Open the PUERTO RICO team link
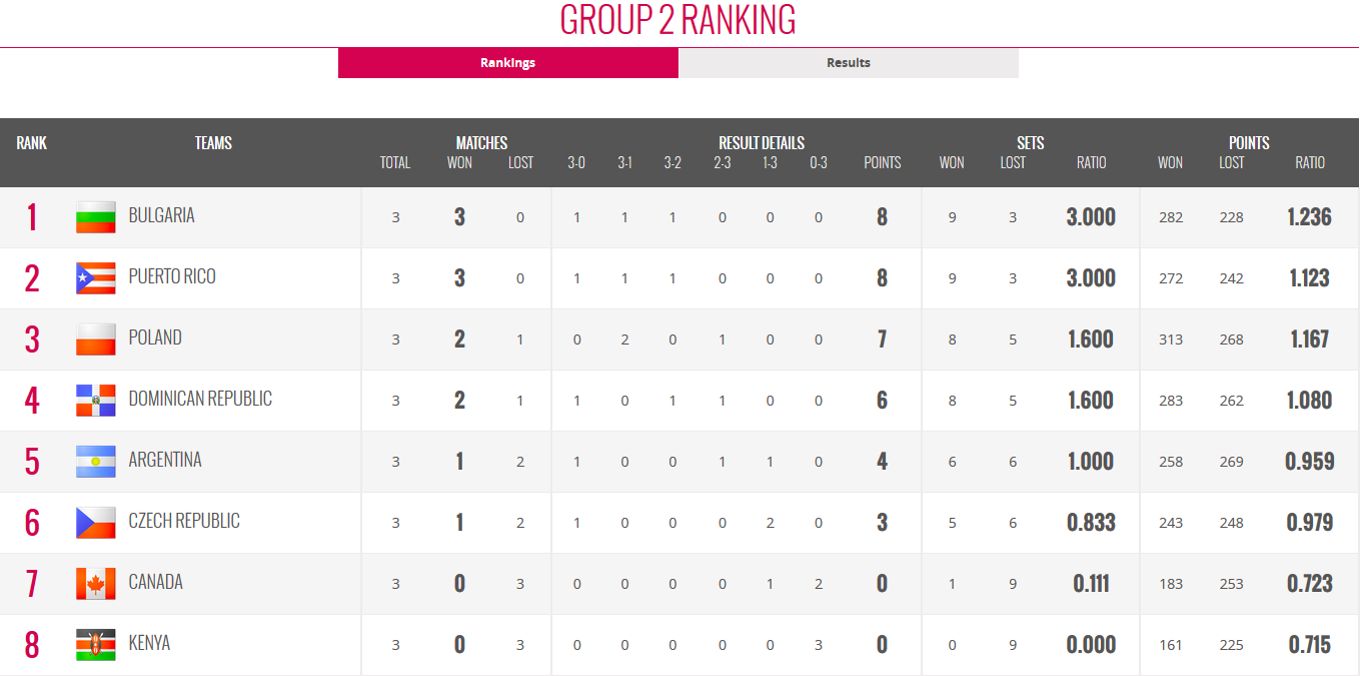Image resolution: width=1360 pixels, height=676 pixels. point(172,276)
